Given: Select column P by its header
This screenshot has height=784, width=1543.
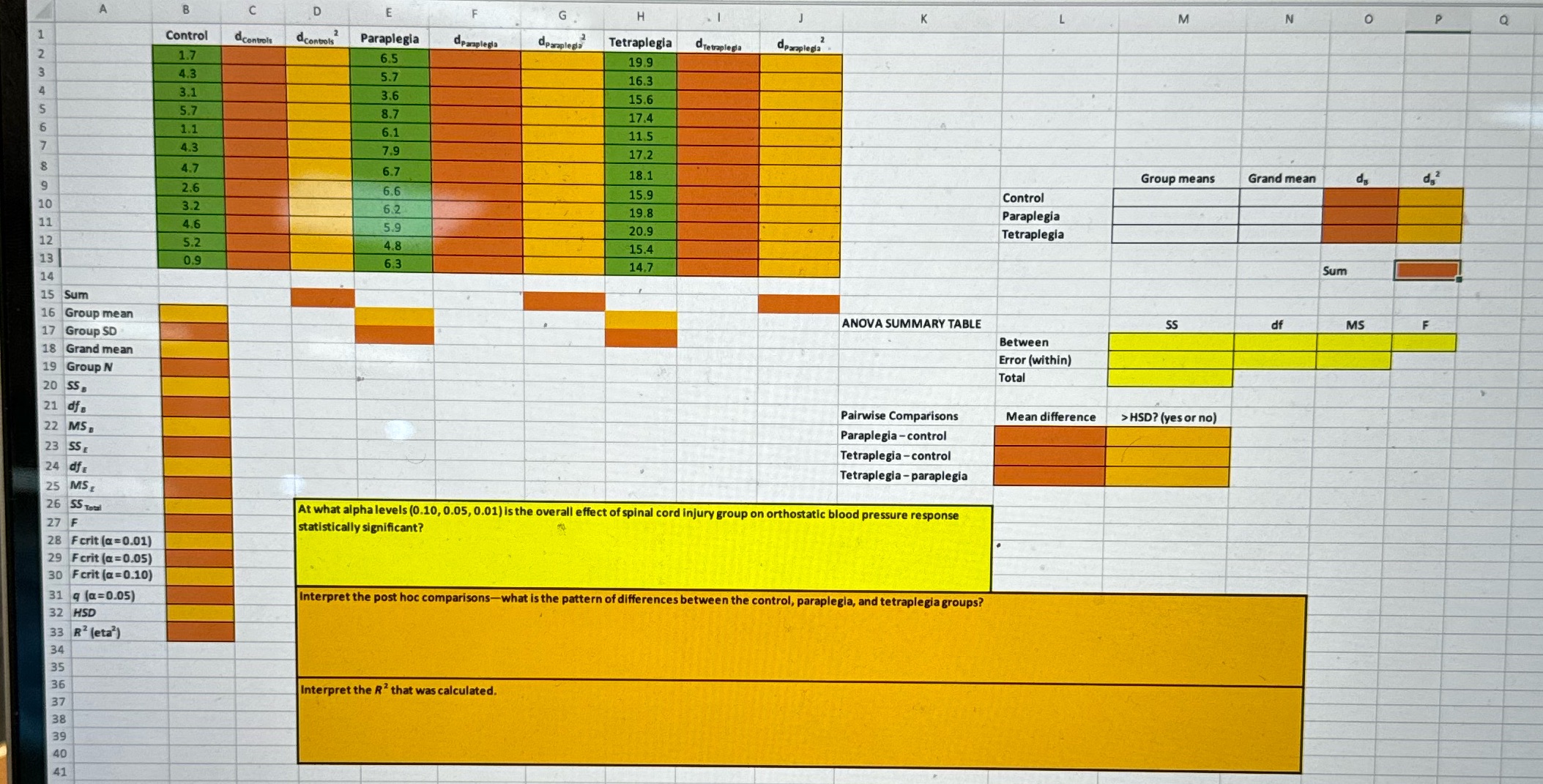Looking at the screenshot, I should [1438, 20].
